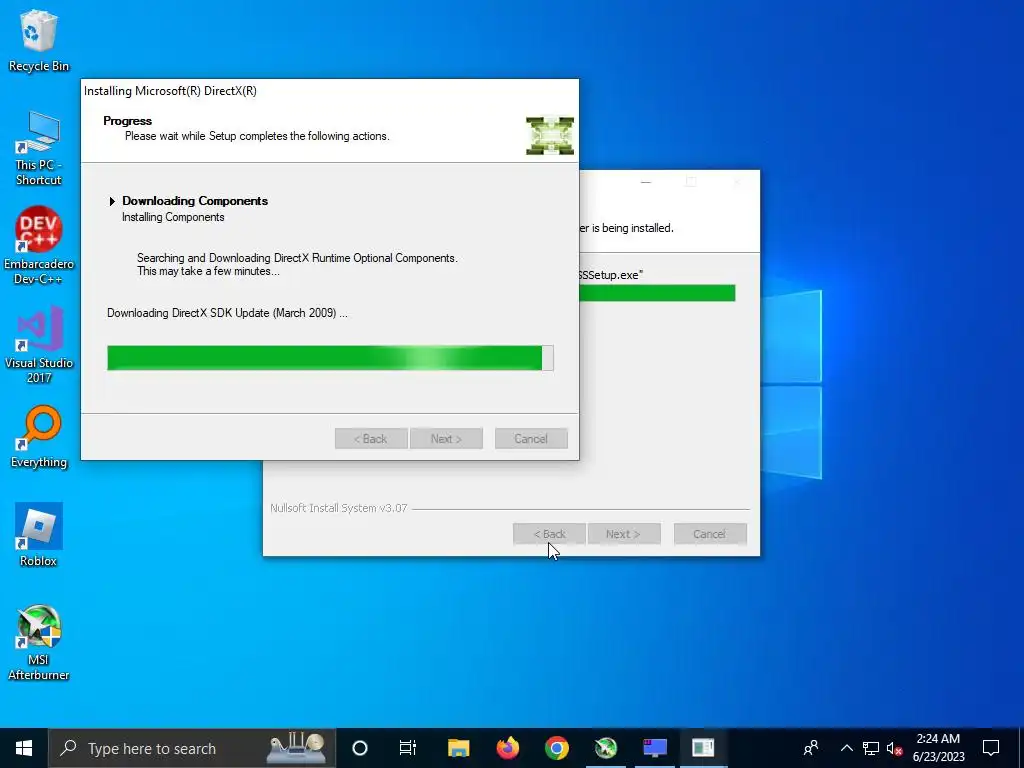Click the 'Installing Microsoft(R) DirectX(R)' title bar
This screenshot has height=768, width=1024.
330,91
